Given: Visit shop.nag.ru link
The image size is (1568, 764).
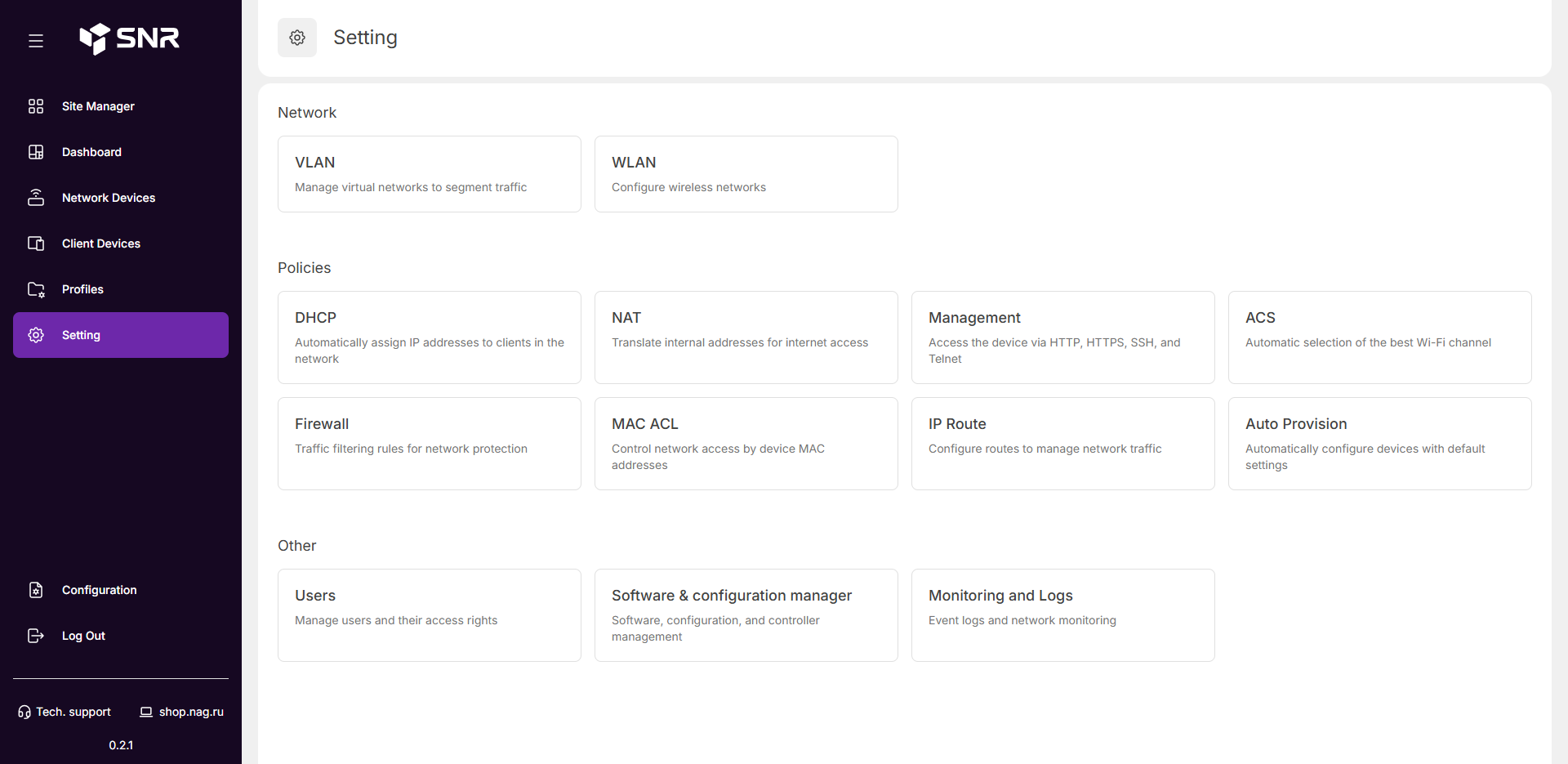Looking at the screenshot, I should pyautogui.click(x=182, y=713).
